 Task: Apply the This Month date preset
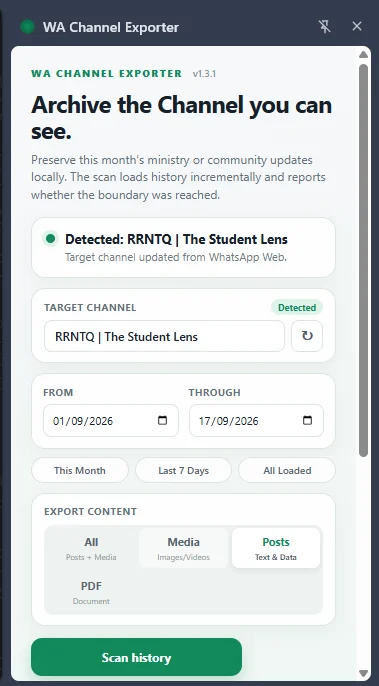tap(80, 471)
